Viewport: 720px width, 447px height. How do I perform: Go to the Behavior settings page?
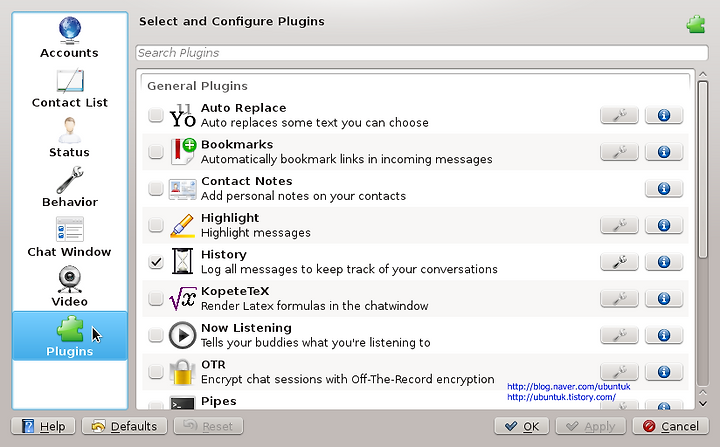[69, 187]
